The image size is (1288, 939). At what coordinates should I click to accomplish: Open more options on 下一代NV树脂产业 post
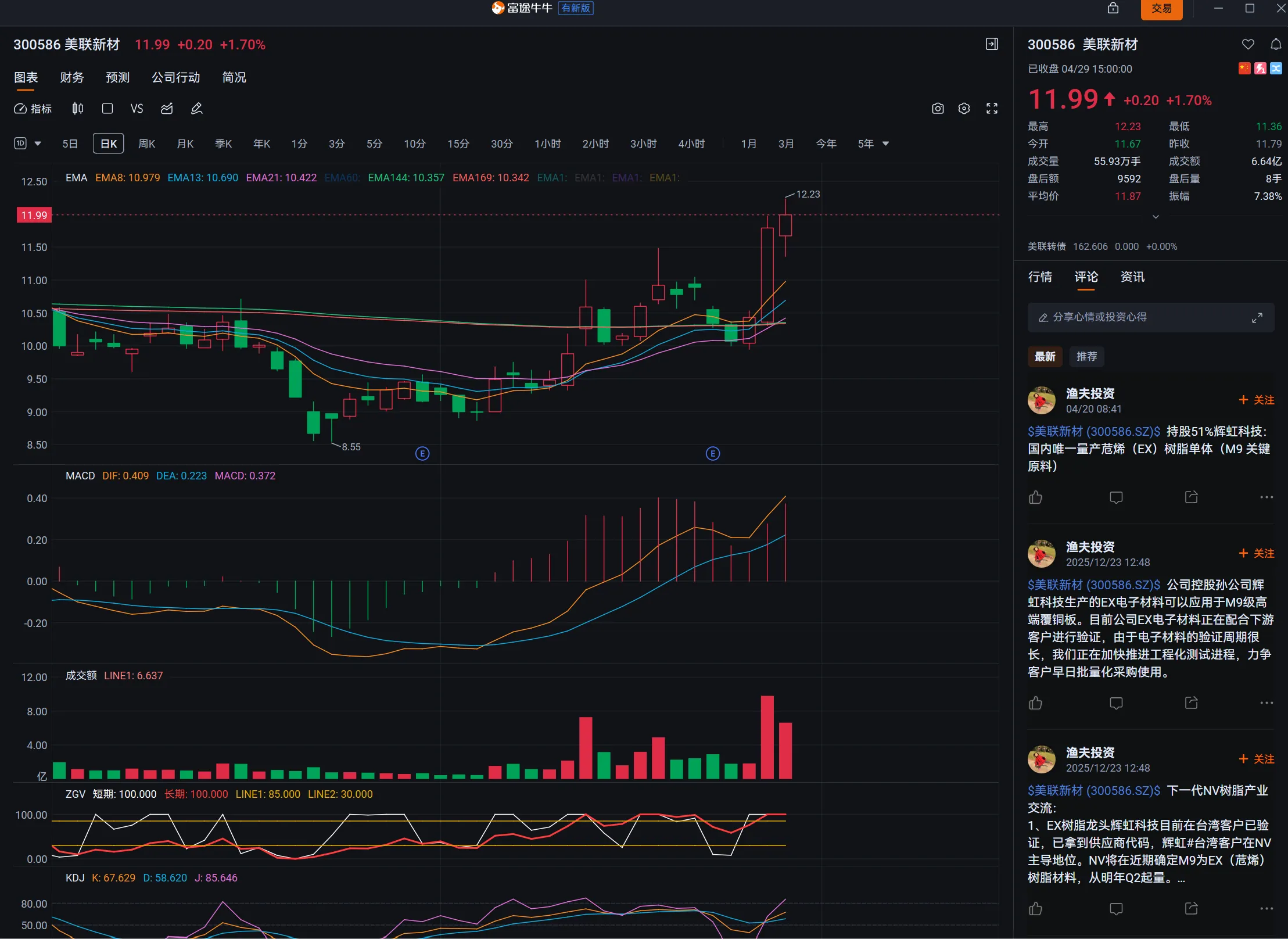click(x=1267, y=909)
